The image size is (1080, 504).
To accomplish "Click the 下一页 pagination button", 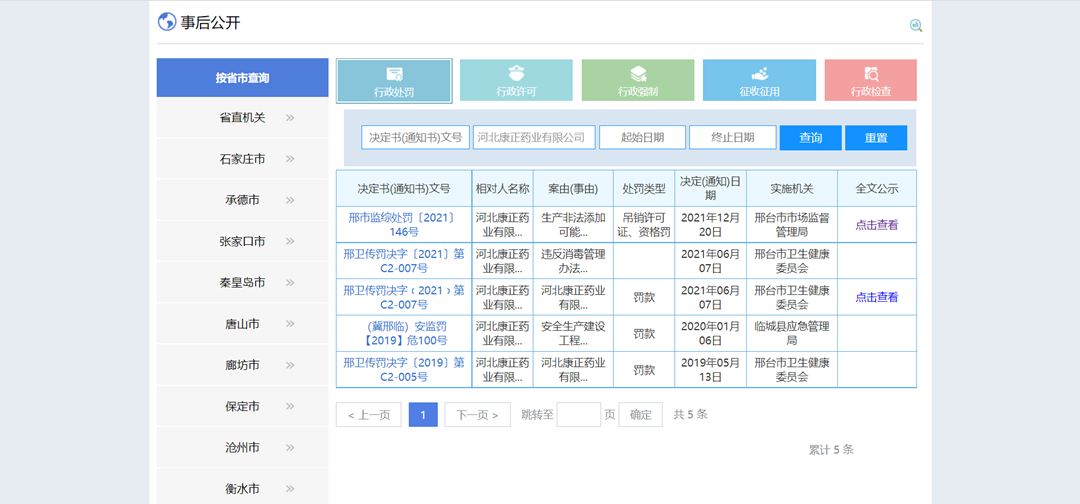I will (x=477, y=415).
